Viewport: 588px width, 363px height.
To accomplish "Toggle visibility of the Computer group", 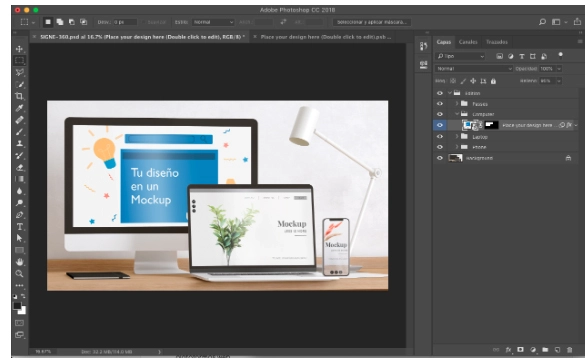I will point(440,114).
